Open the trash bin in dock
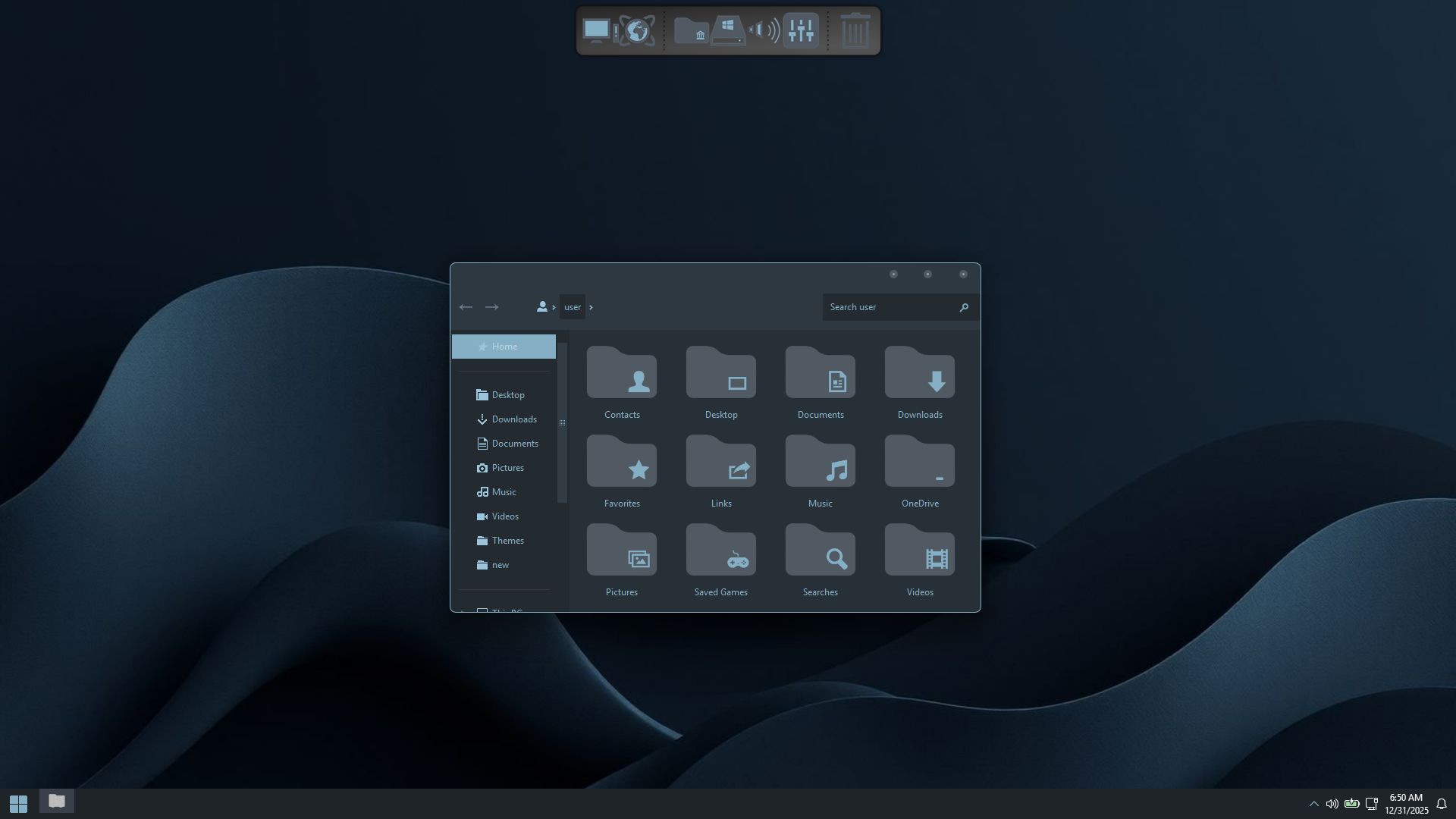The height and width of the screenshot is (819, 1456). click(855, 30)
